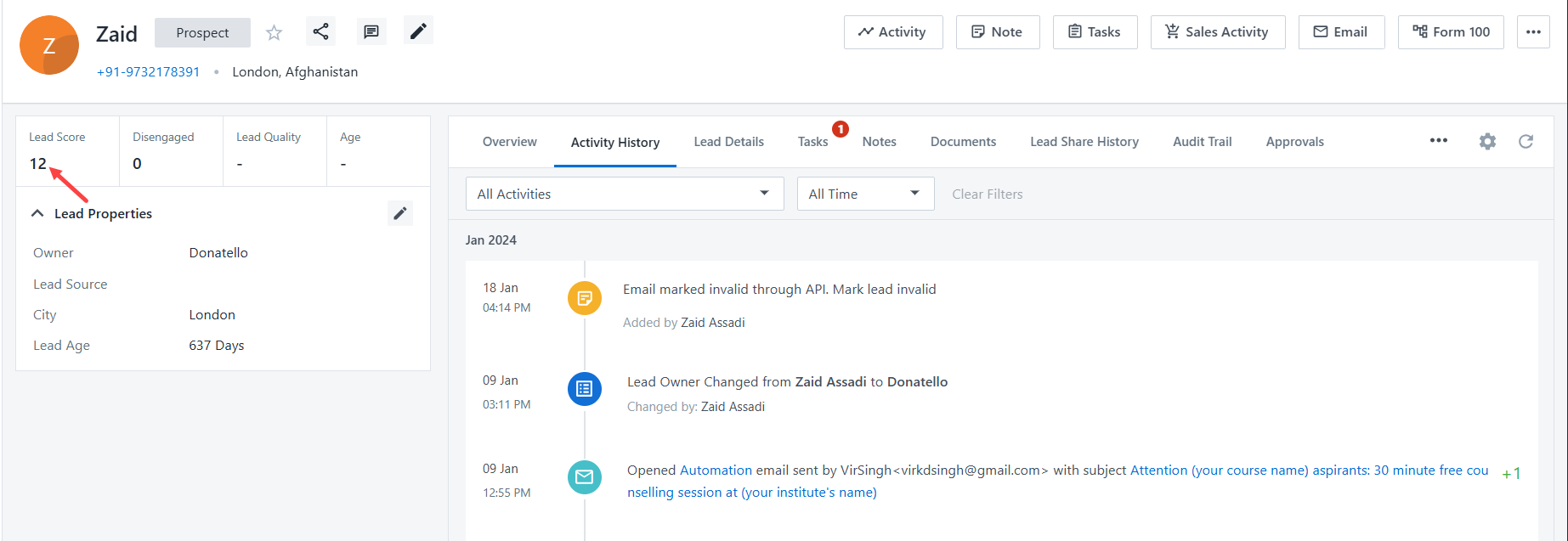Open the chat message icon in header

tap(371, 32)
